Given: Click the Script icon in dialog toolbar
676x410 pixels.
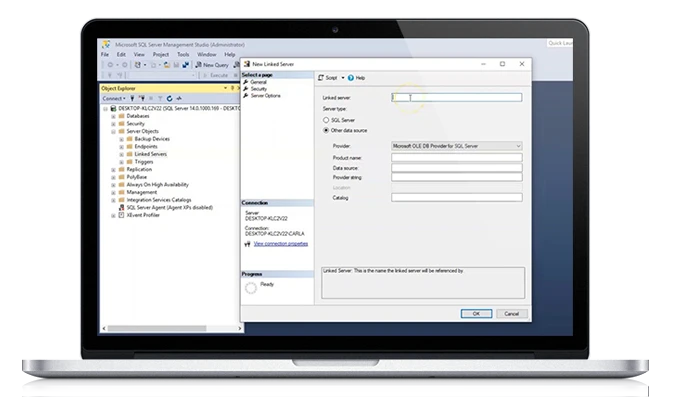Looking at the screenshot, I should click(x=321, y=77).
